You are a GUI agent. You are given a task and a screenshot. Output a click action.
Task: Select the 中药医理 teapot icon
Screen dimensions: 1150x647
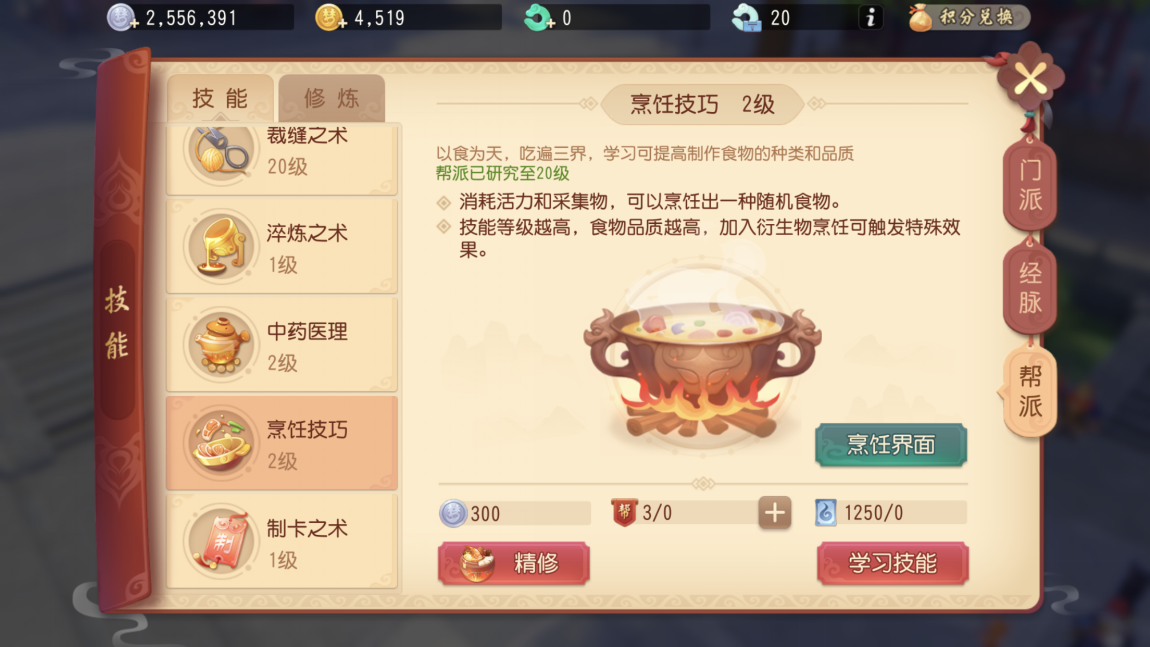(x=220, y=345)
